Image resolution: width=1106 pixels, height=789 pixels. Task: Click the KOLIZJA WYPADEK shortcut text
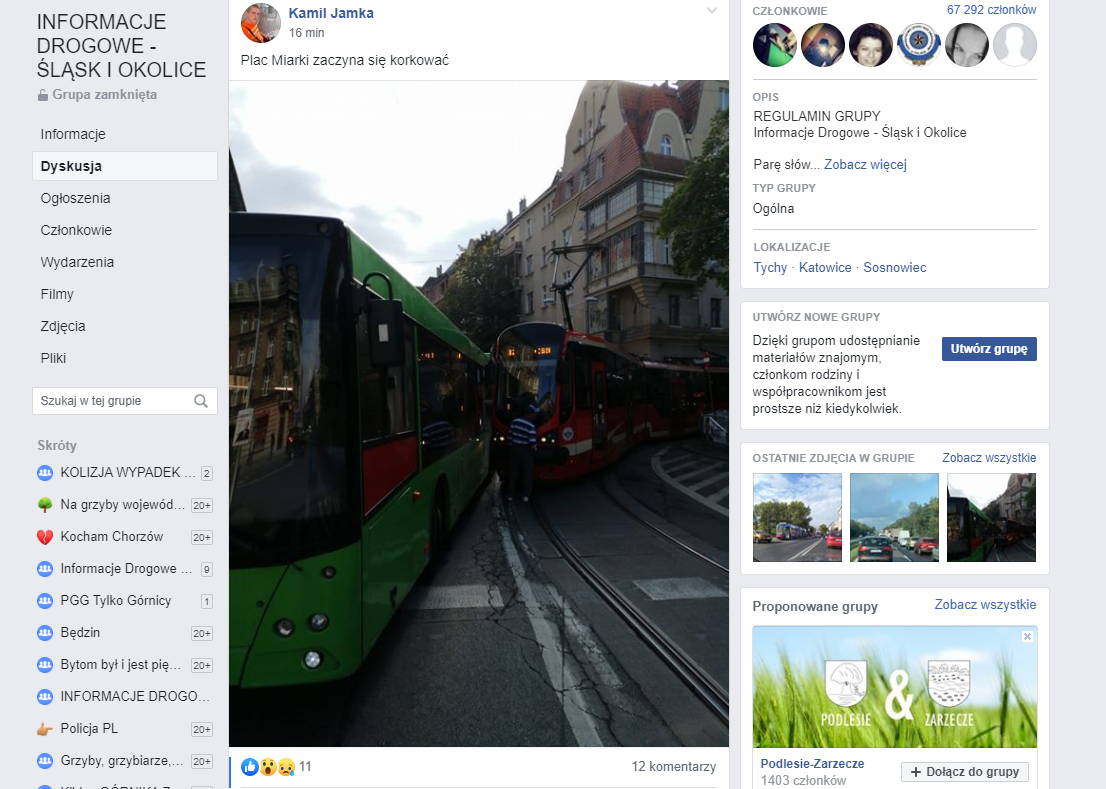click(128, 472)
